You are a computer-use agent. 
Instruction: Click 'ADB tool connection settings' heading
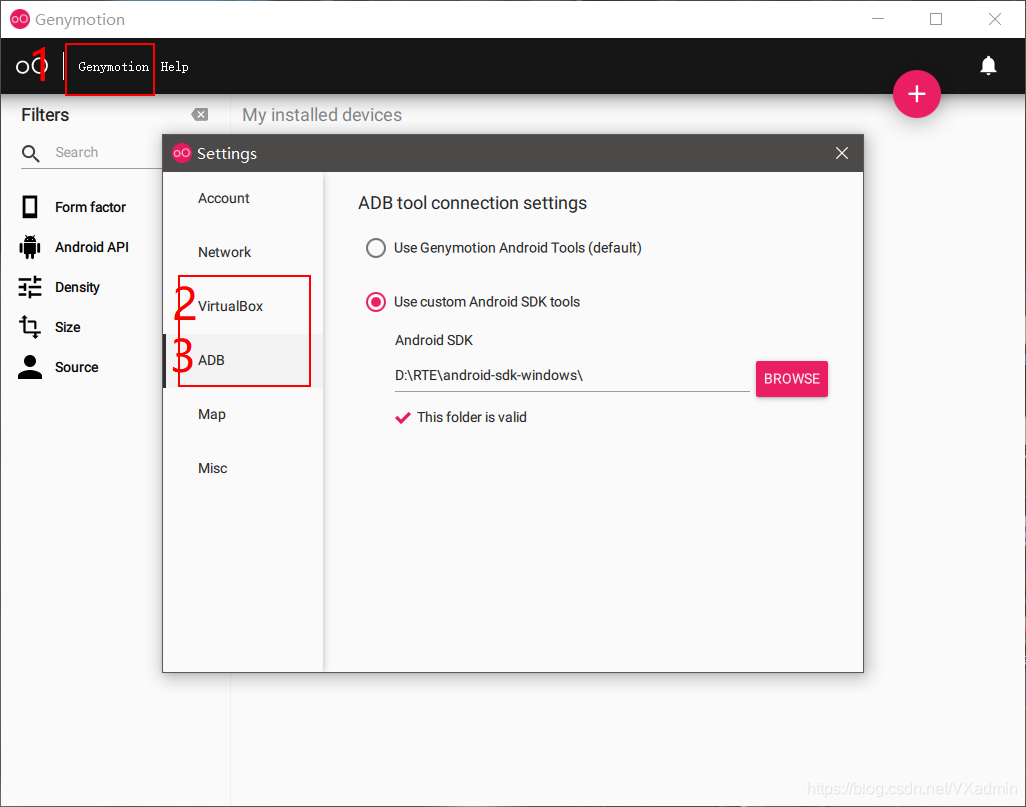pos(472,203)
